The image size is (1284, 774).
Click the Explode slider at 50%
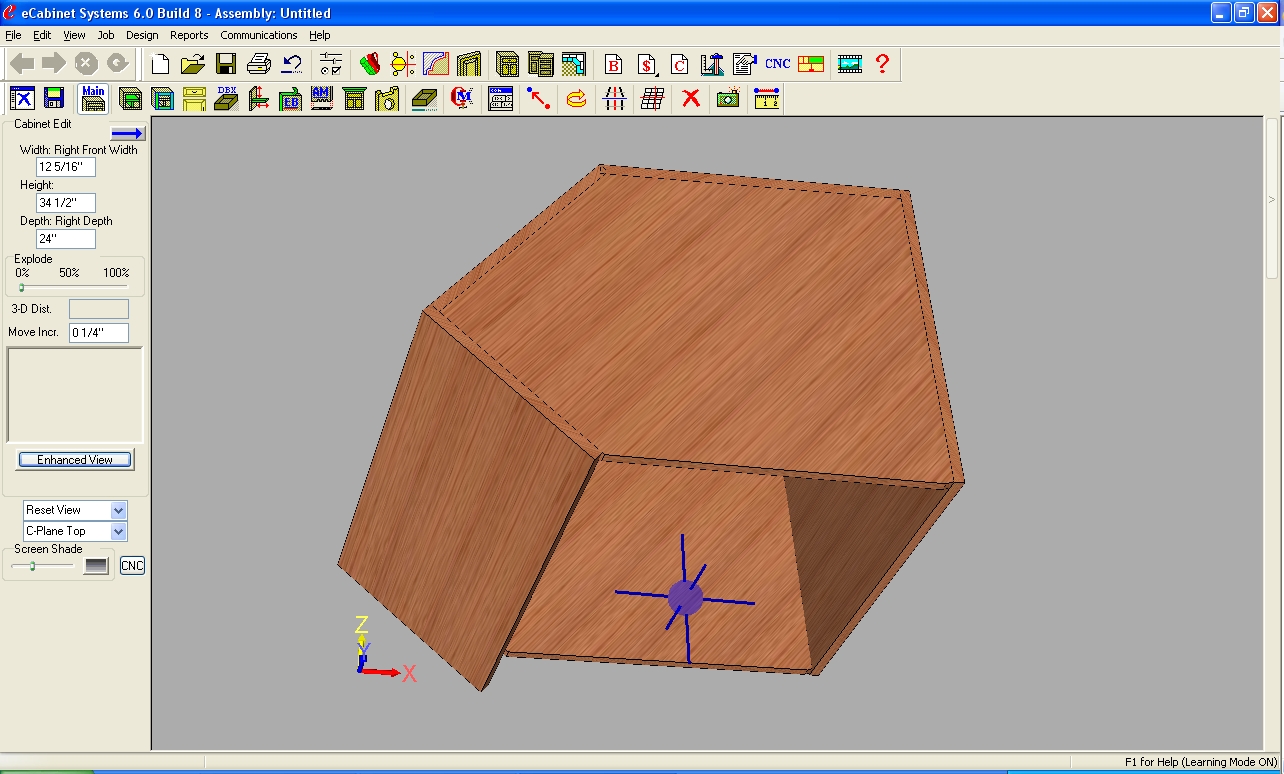tap(69, 287)
